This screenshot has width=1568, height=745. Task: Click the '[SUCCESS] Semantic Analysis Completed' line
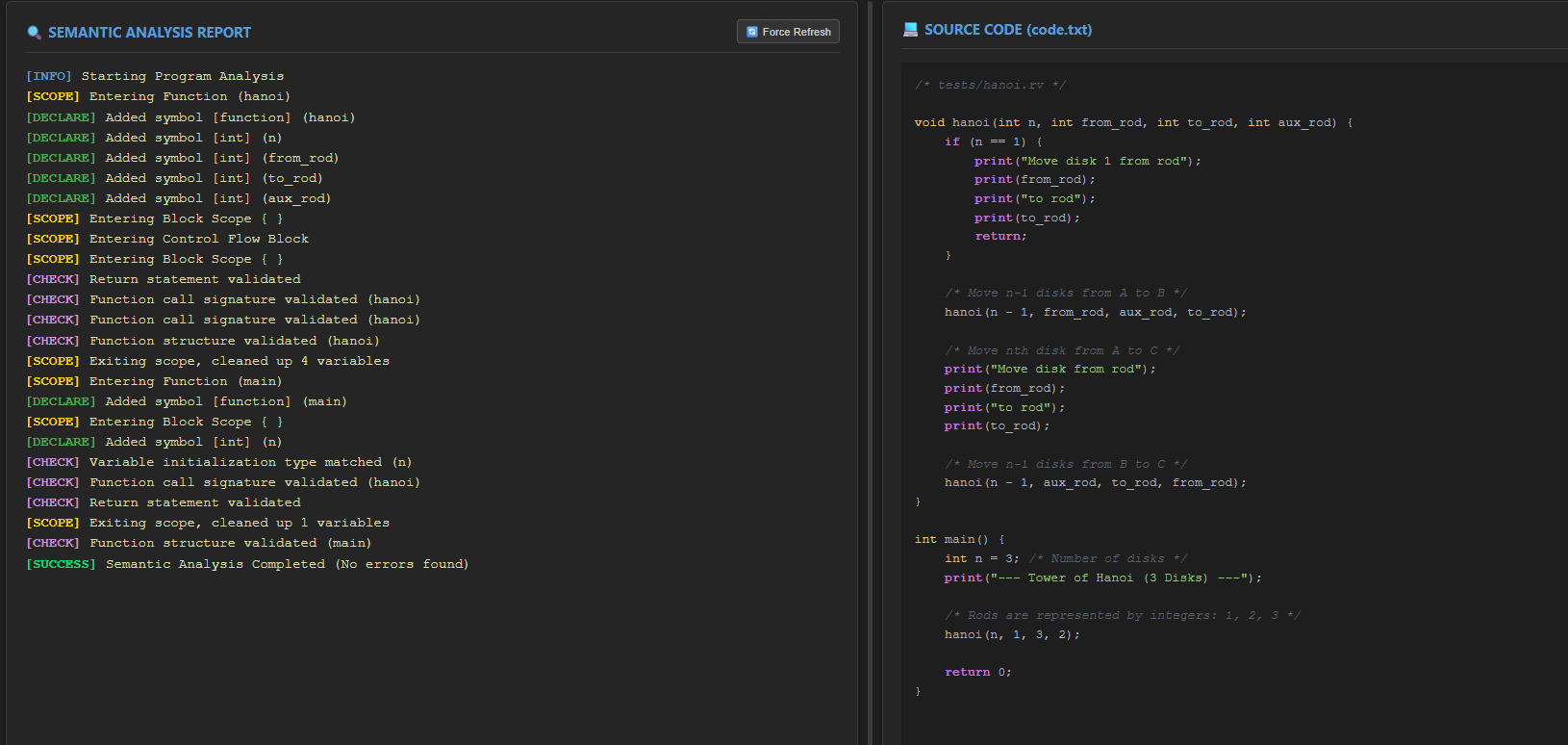click(x=247, y=564)
